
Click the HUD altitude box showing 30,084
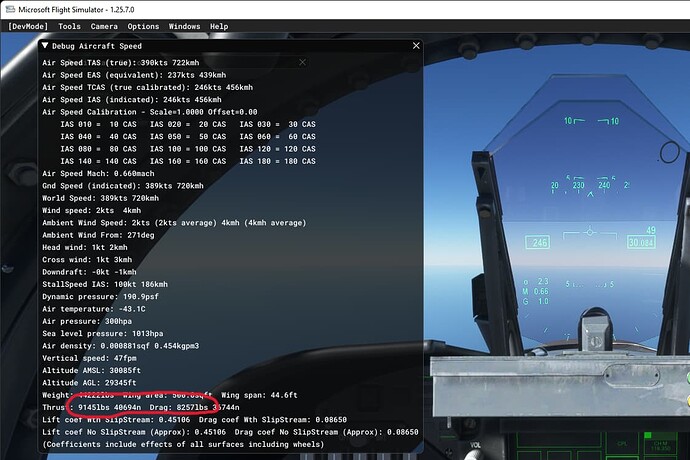[x=641, y=243]
